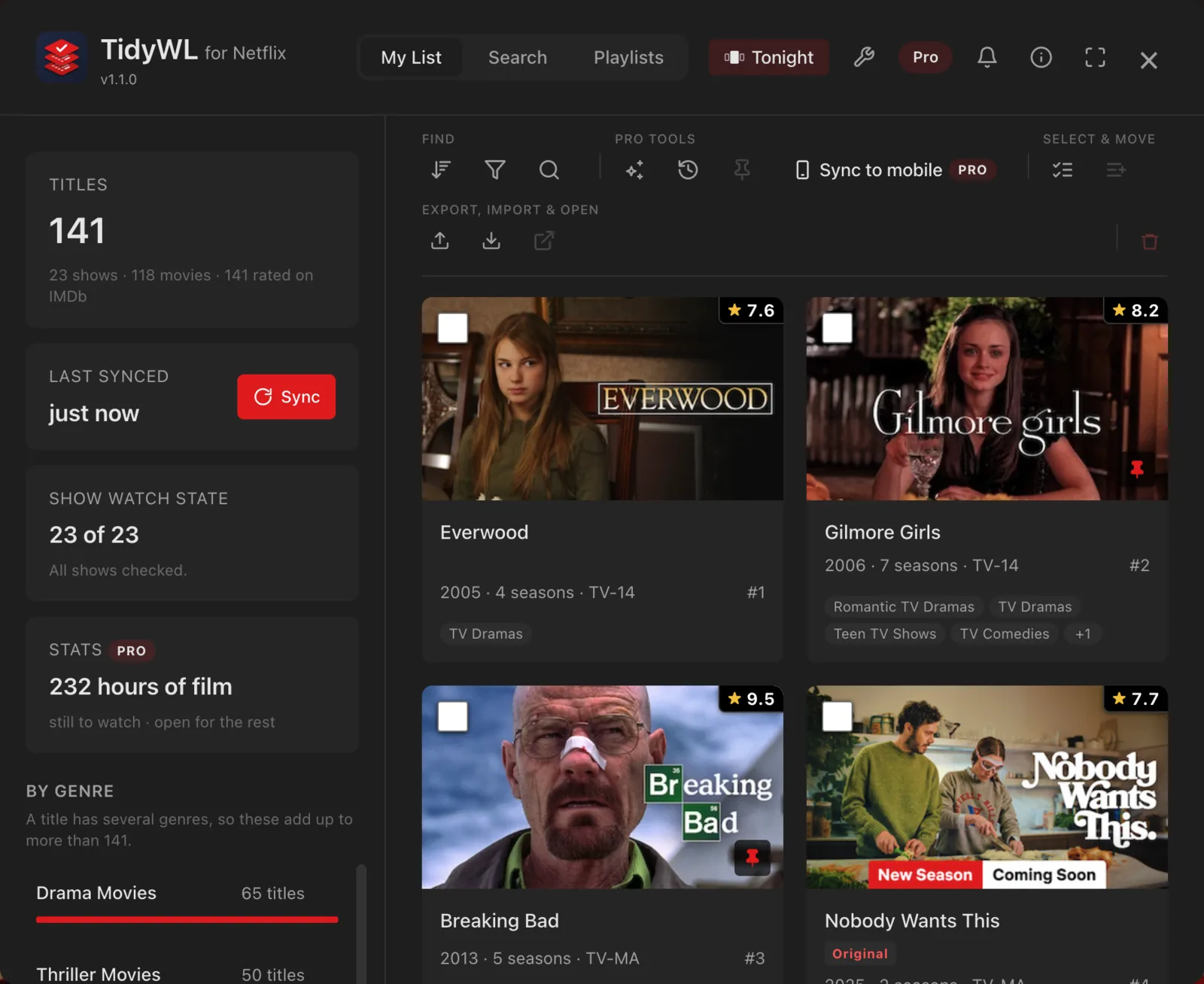
Task: Switch to the My List tab
Action: (x=411, y=57)
